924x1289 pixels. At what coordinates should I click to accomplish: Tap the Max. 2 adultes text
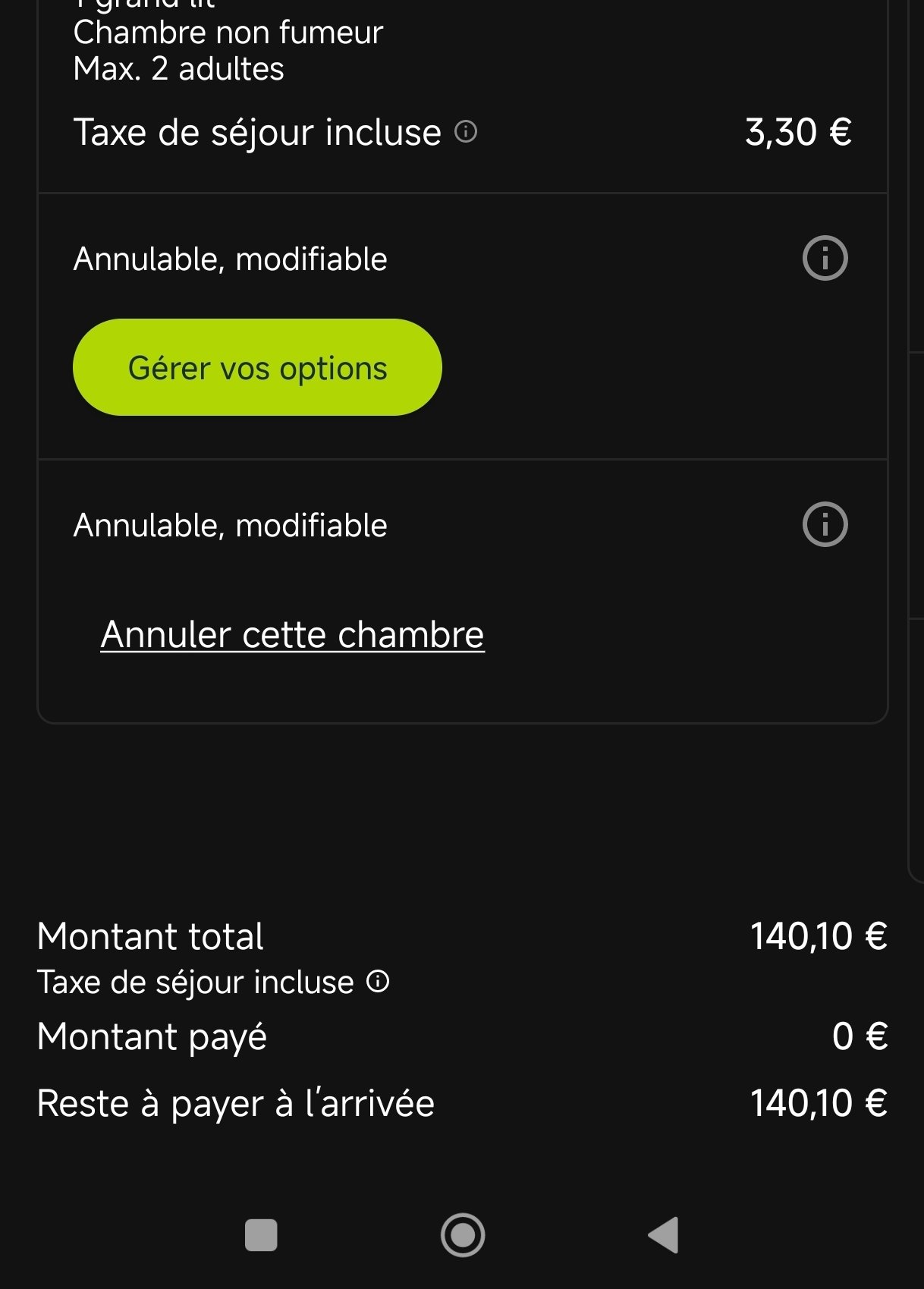[x=178, y=69]
